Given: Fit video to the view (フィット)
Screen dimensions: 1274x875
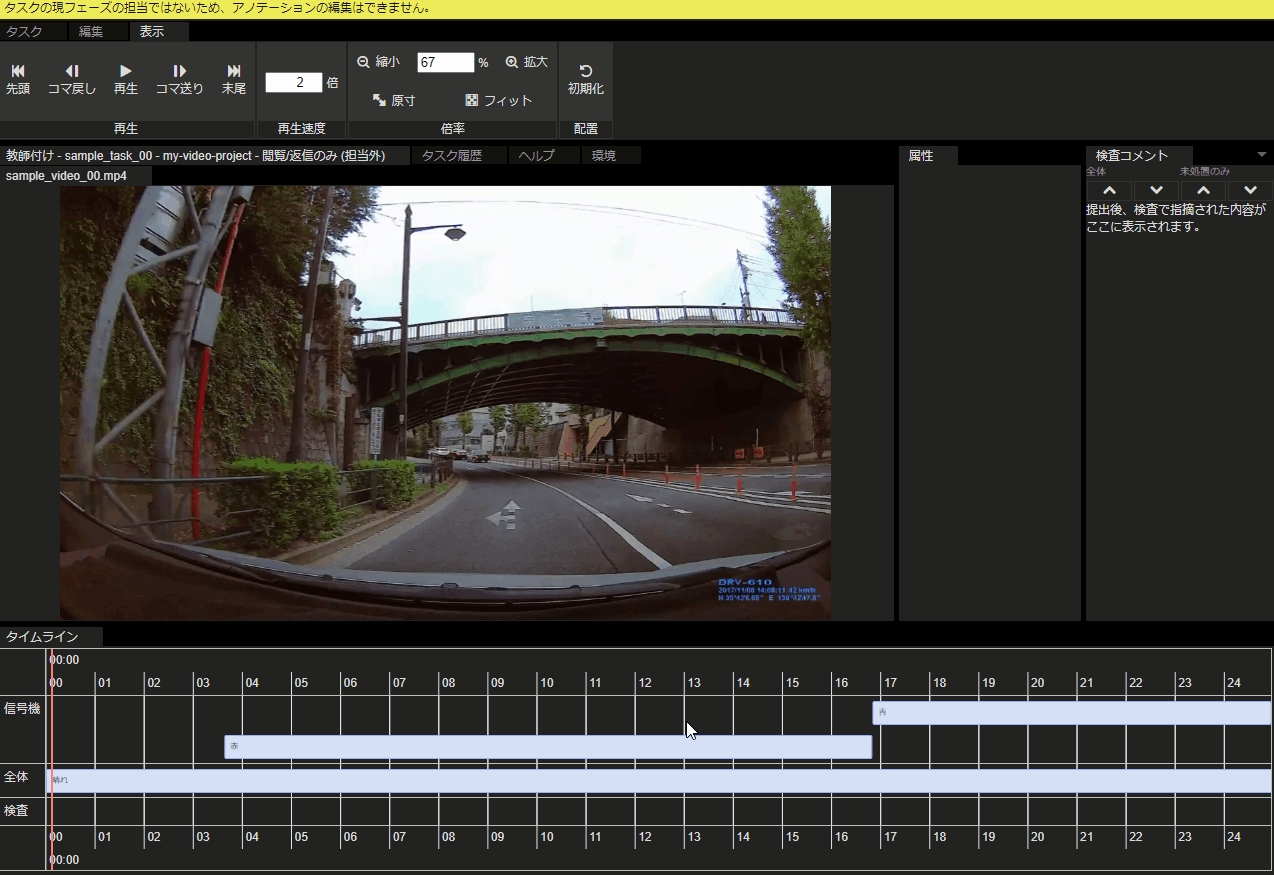Looking at the screenshot, I should coord(498,100).
